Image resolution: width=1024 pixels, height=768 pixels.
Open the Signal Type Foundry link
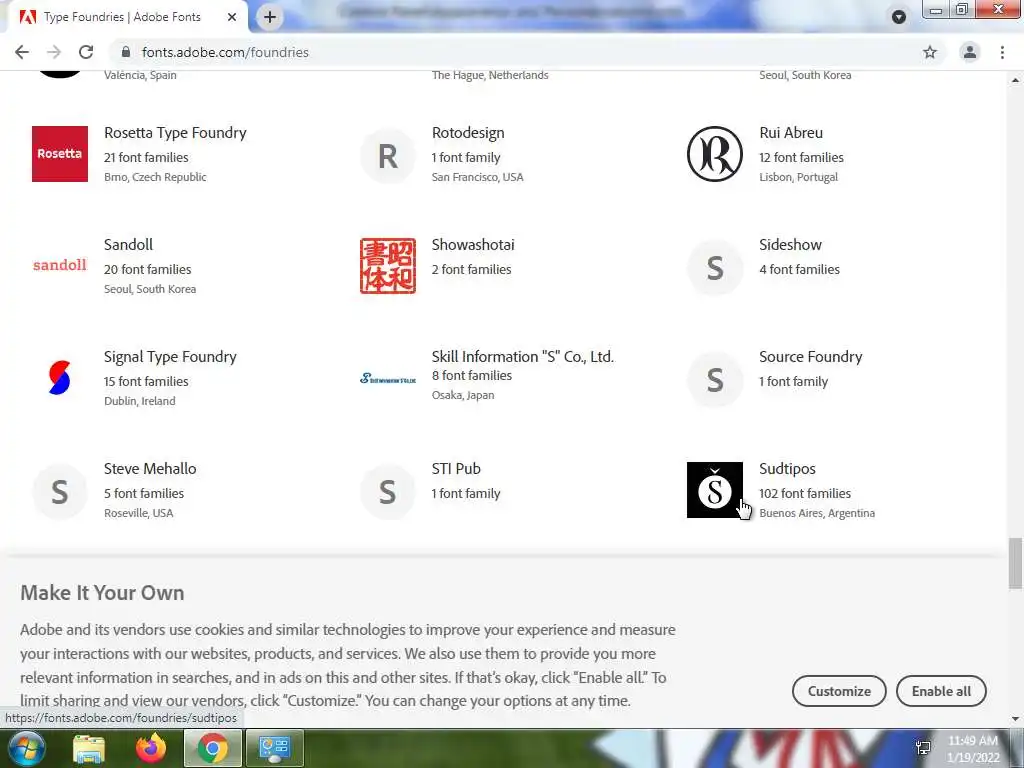(x=170, y=357)
